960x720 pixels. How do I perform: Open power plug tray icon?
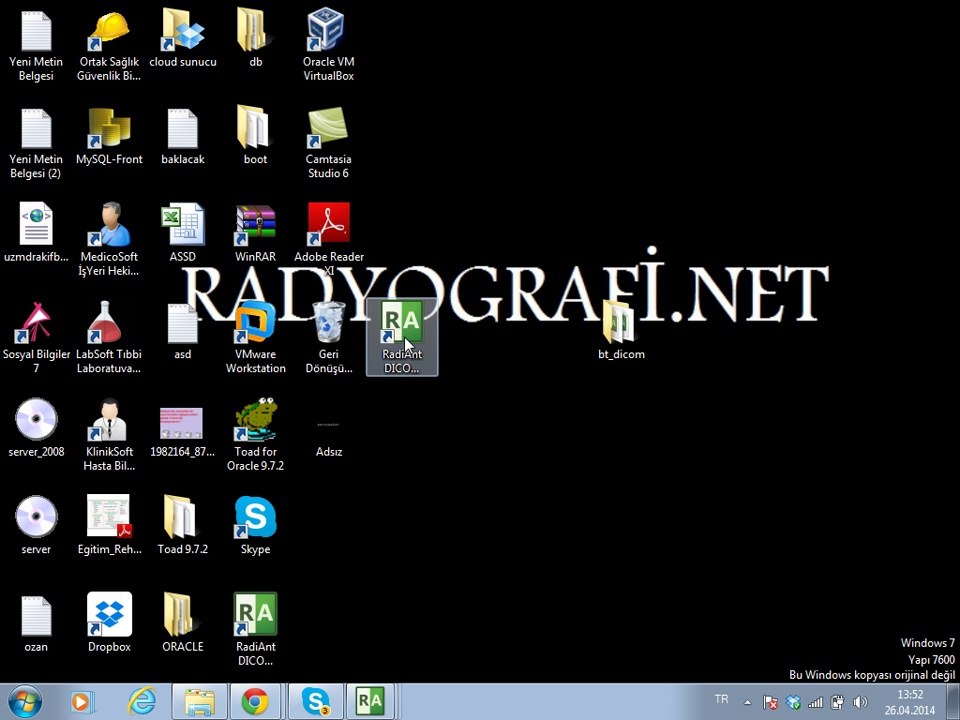point(838,702)
